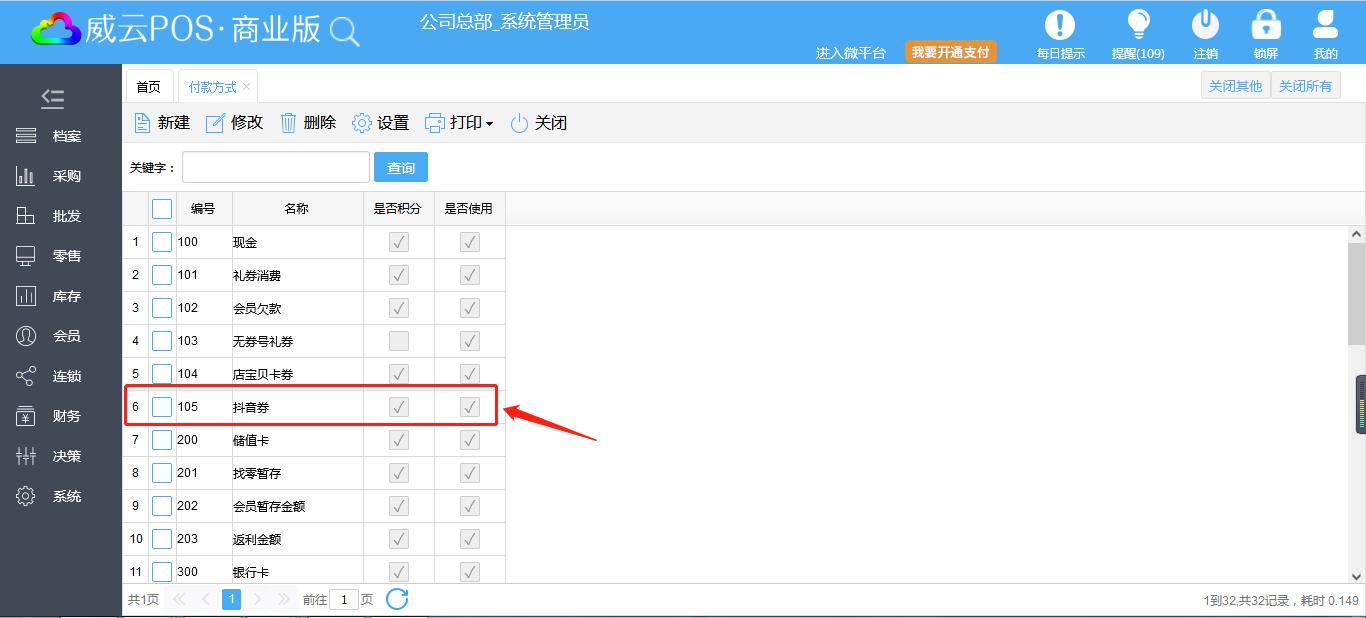Expand the 打印 print dropdown arrow
Viewport: 1366px width, 618px height.
(x=489, y=124)
